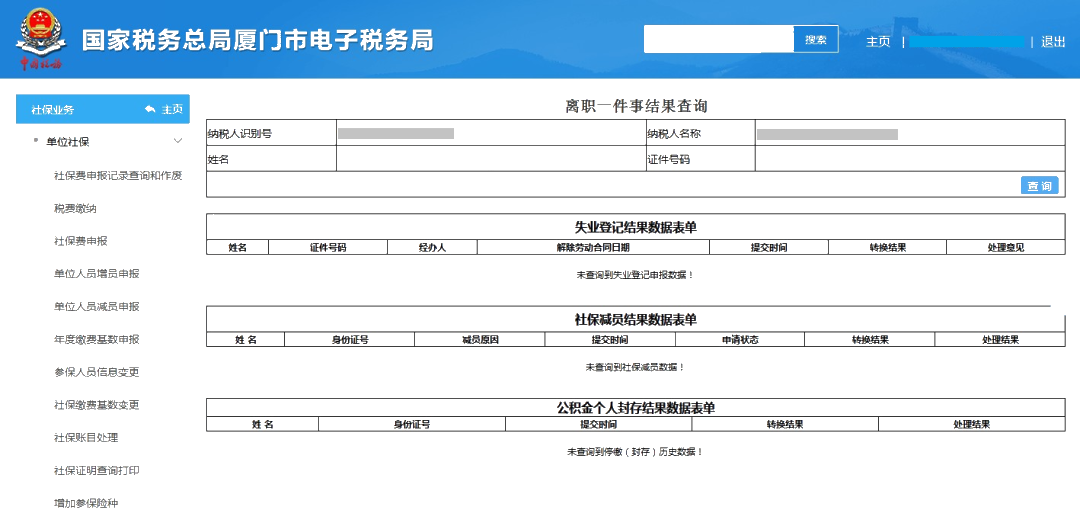
Task: Click 处理意见 column header
Action: pos(1006,248)
